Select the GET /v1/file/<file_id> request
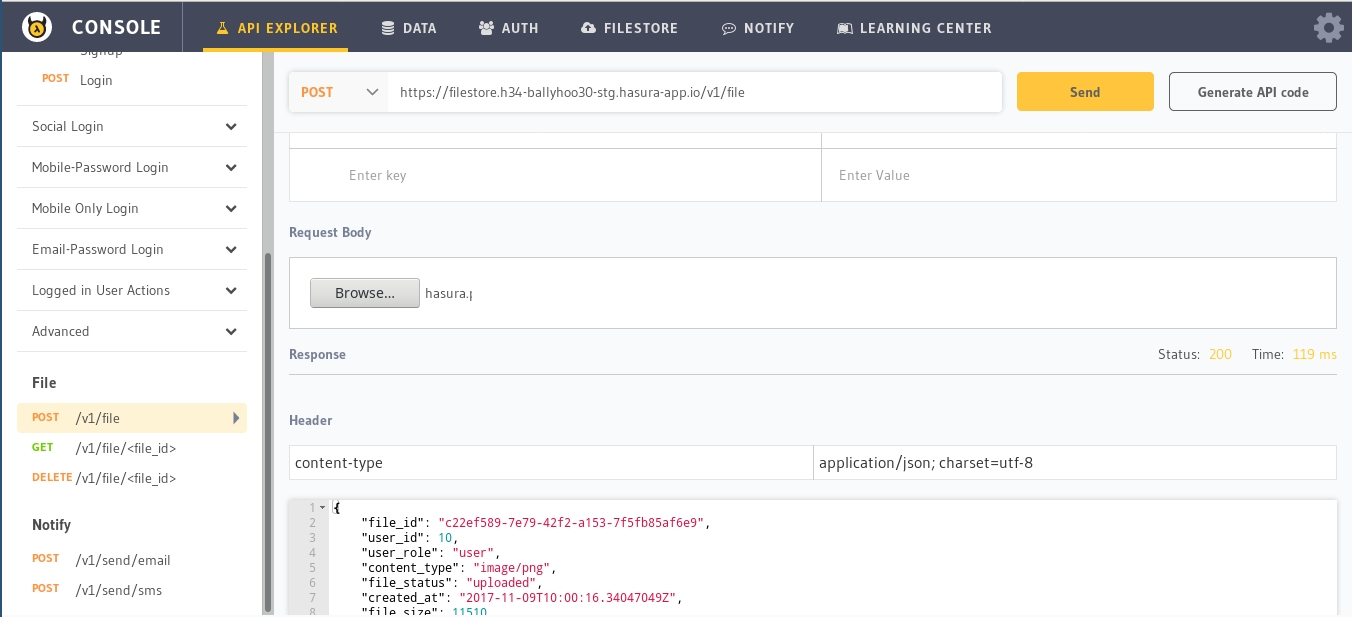 tap(132, 448)
